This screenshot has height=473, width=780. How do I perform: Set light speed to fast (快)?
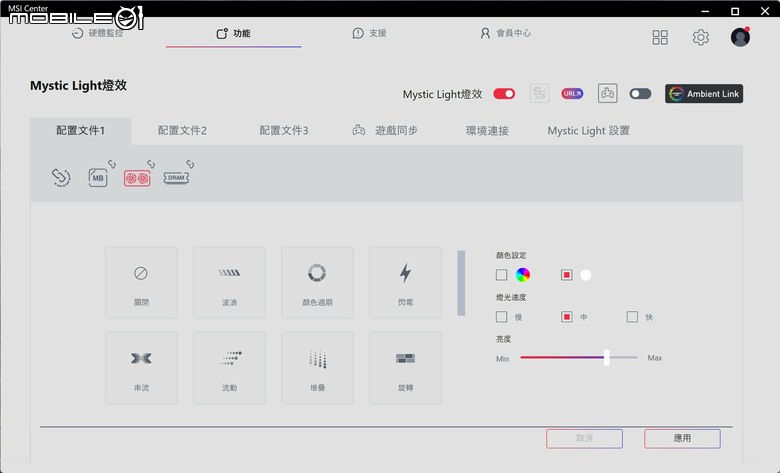[x=632, y=317]
